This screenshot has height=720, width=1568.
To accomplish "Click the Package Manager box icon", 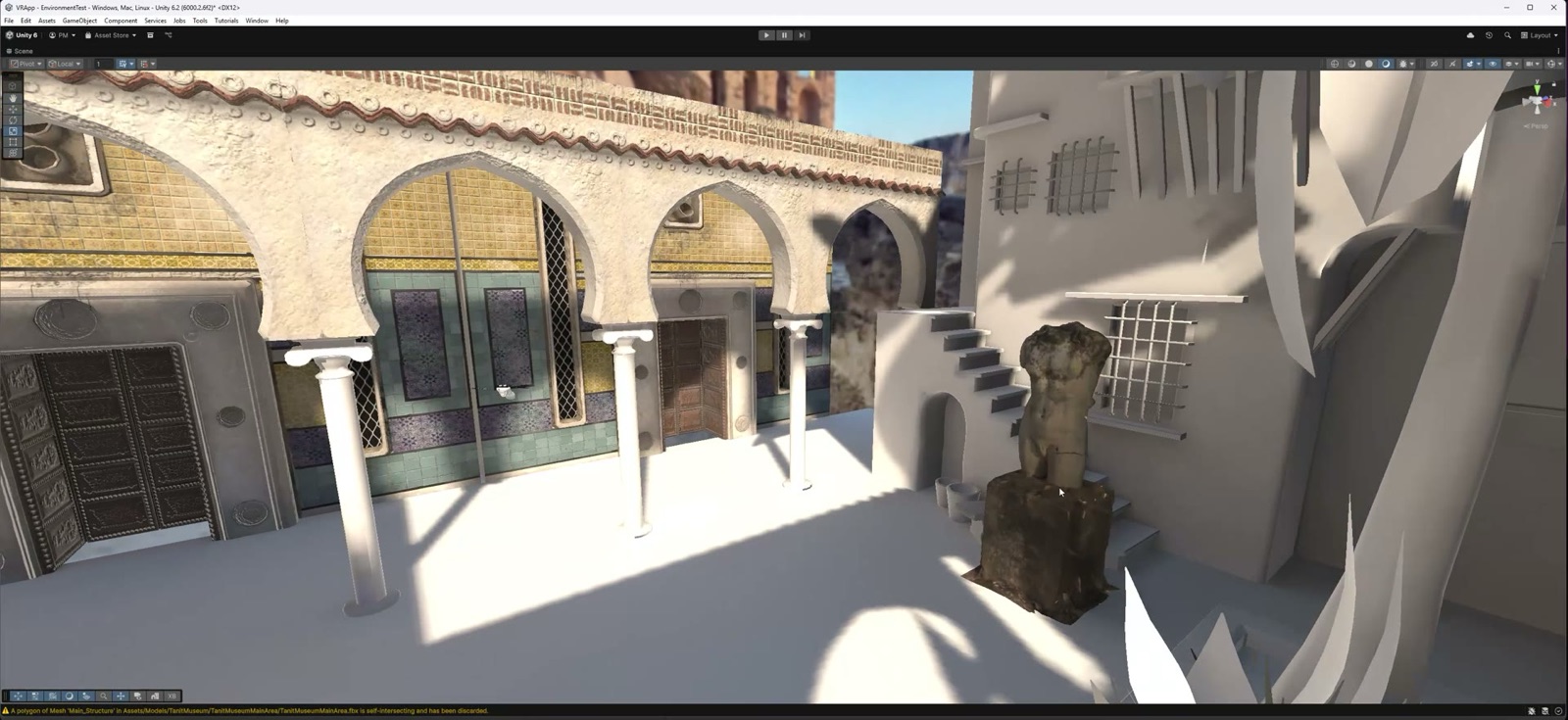I will (x=150, y=35).
